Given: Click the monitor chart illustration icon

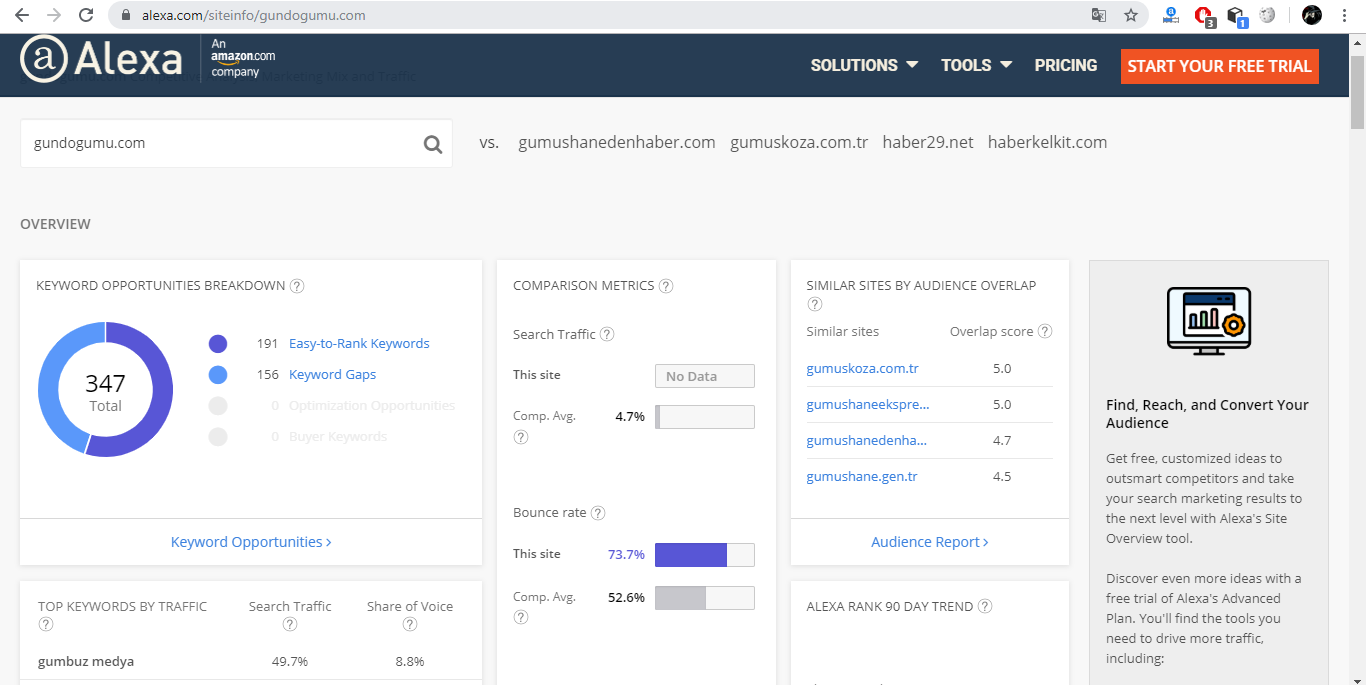Looking at the screenshot, I should [x=1209, y=320].
